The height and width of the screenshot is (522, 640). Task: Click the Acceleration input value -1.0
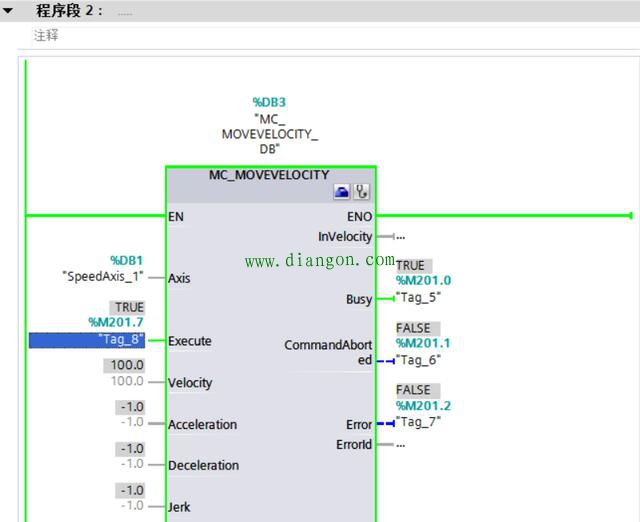pos(132,423)
